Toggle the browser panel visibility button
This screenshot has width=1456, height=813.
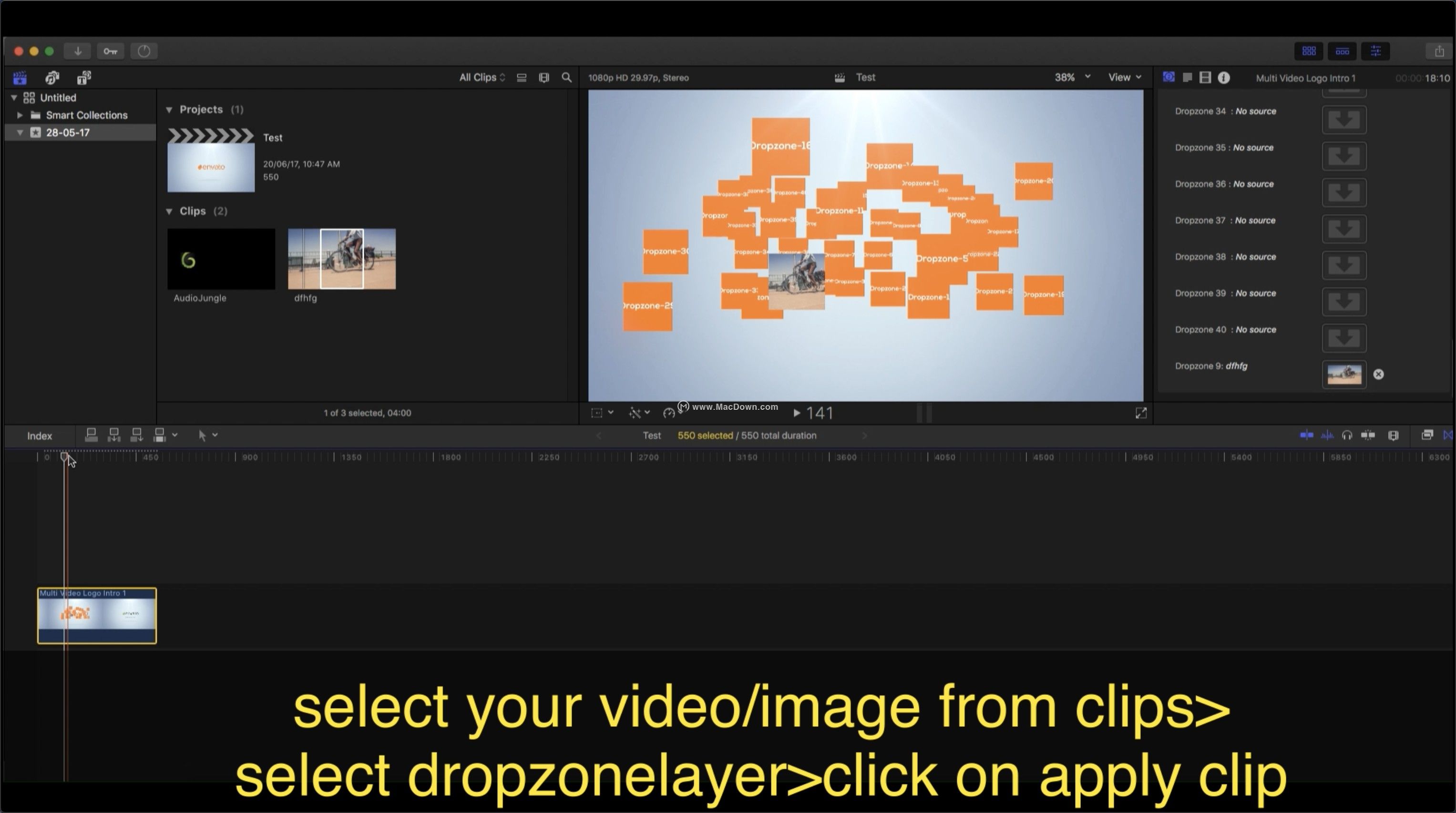(1309, 51)
